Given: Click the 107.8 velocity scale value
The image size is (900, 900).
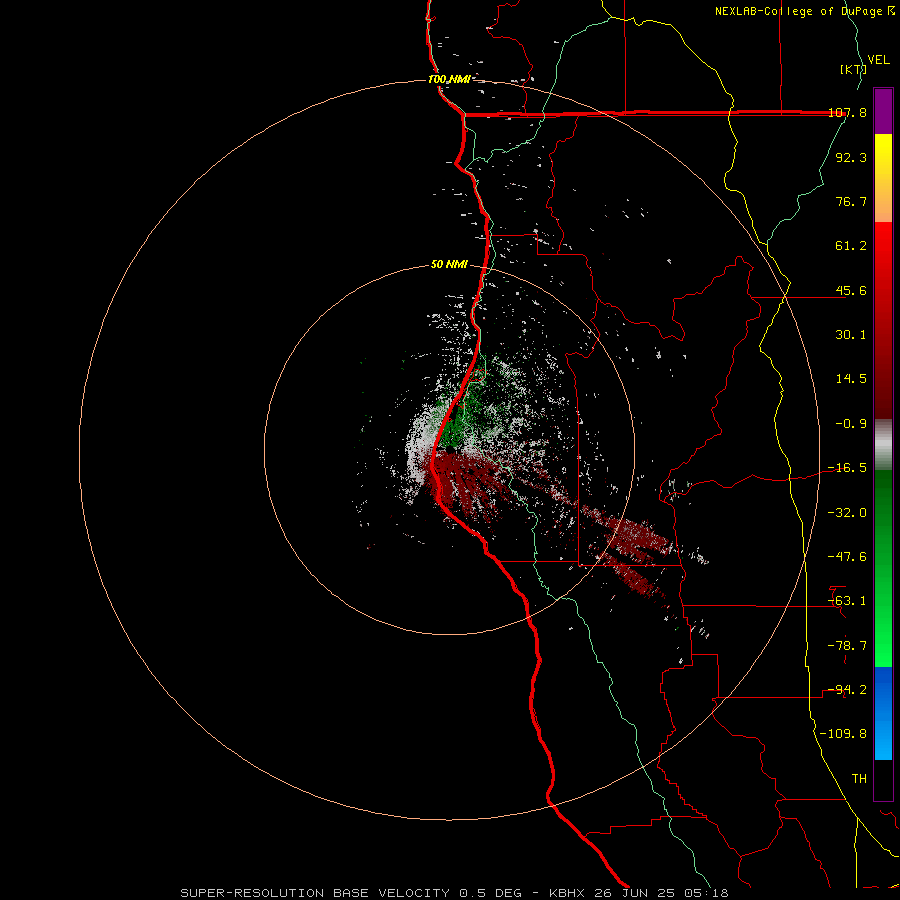Looking at the screenshot, I should (847, 112).
